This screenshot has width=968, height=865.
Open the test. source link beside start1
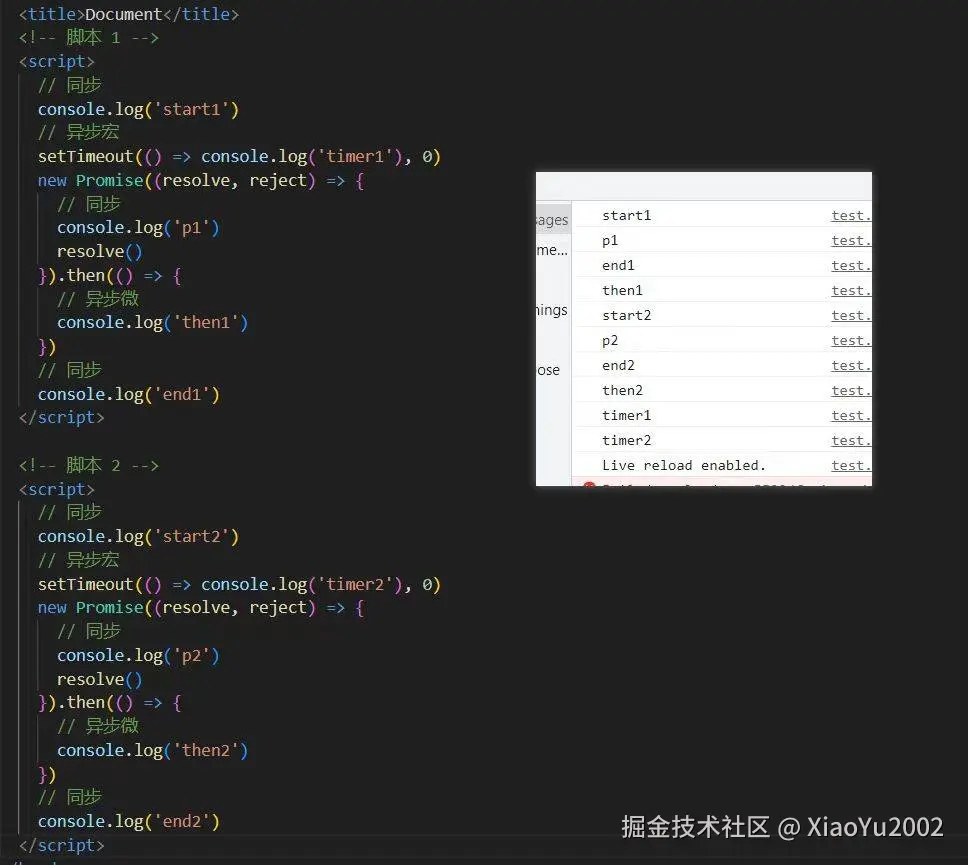point(849,215)
